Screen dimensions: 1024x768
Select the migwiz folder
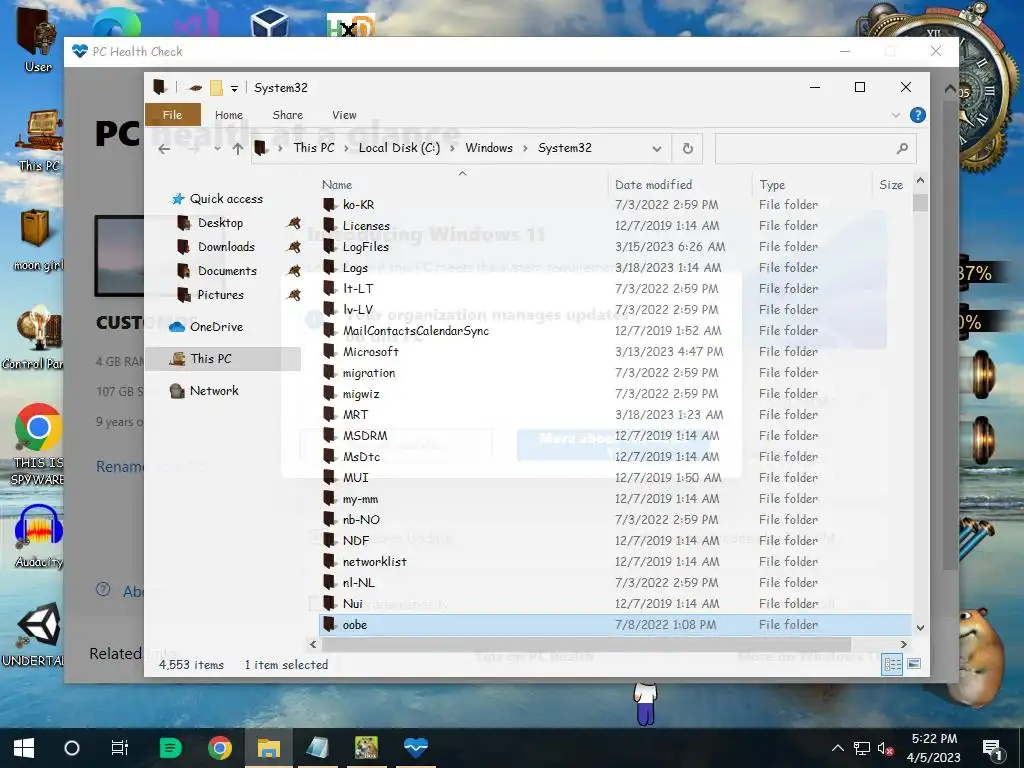pyautogui.click(x=360, y=394)
